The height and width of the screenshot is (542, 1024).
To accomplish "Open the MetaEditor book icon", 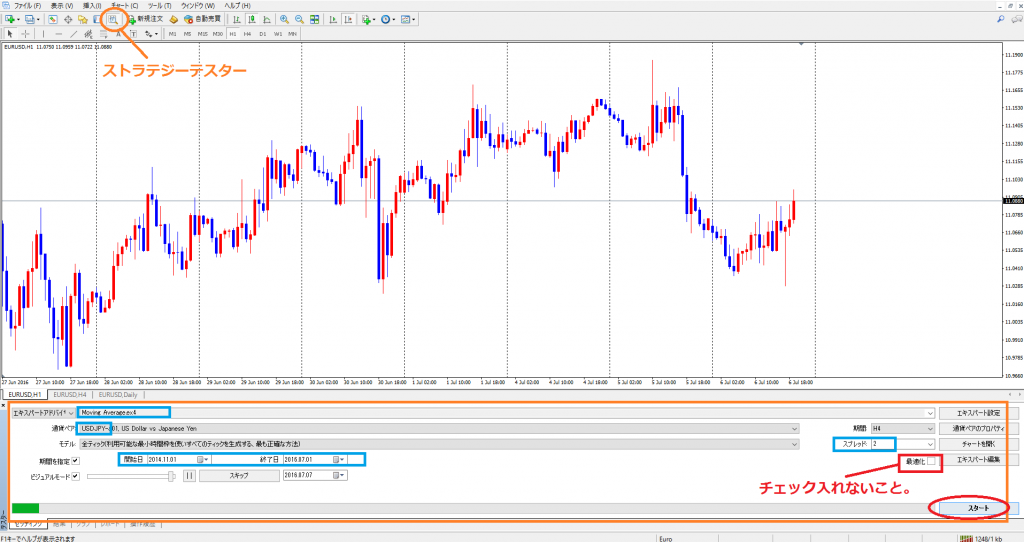I will point(174,20).
